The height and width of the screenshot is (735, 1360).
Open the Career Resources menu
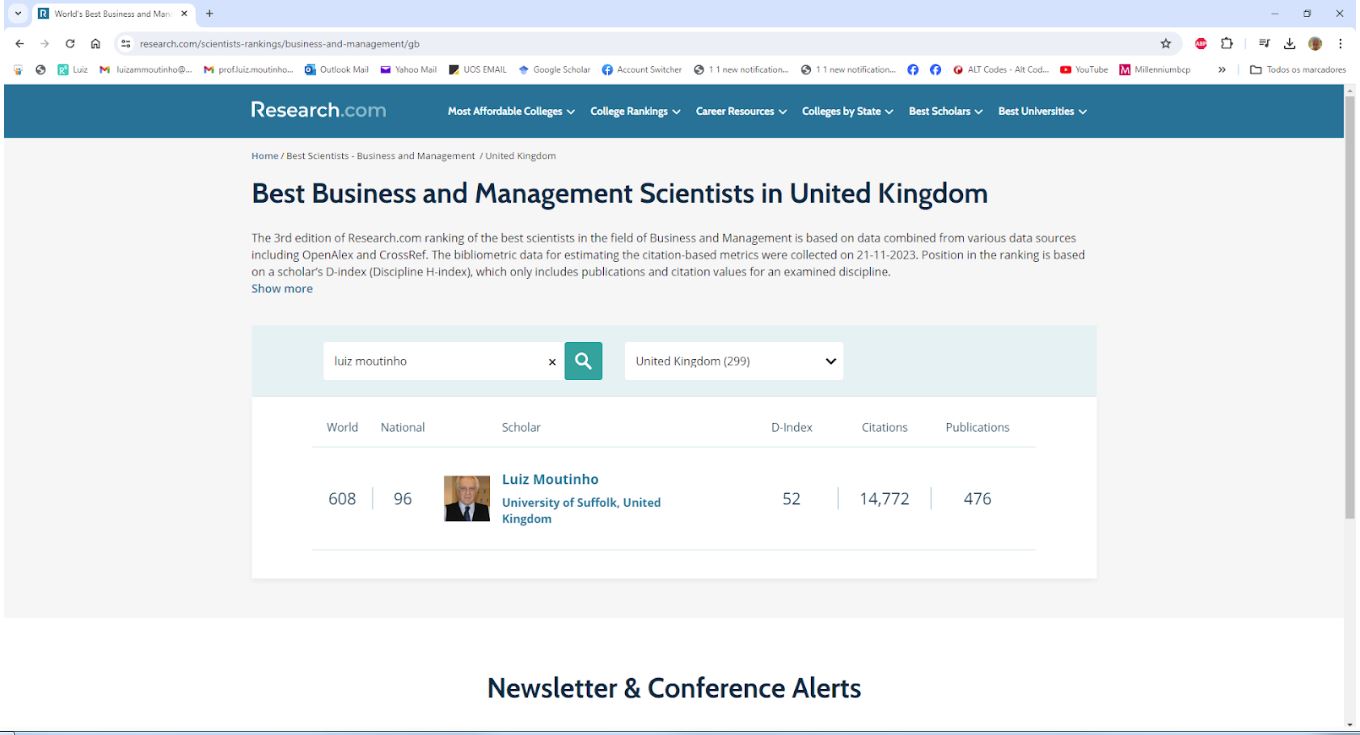tap(741, 111)
